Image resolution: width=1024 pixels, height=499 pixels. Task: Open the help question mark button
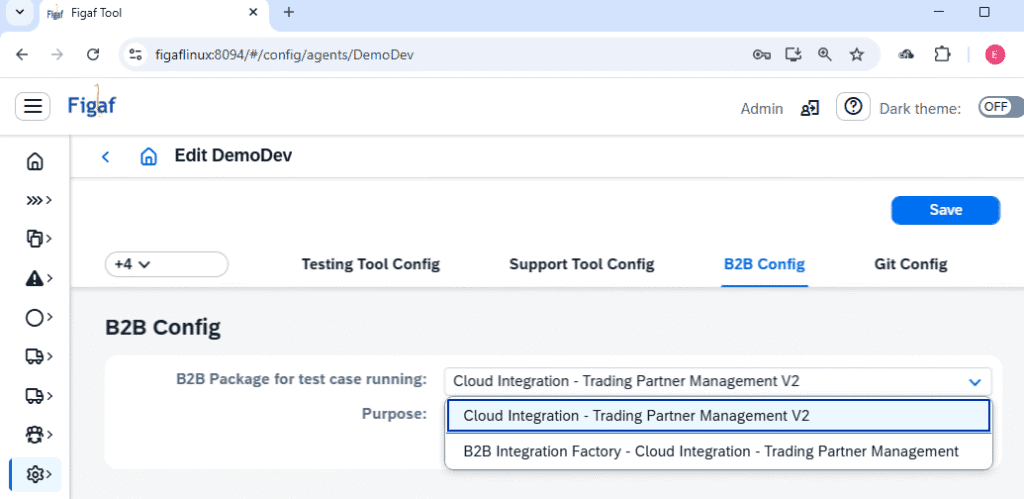(853, 106)
